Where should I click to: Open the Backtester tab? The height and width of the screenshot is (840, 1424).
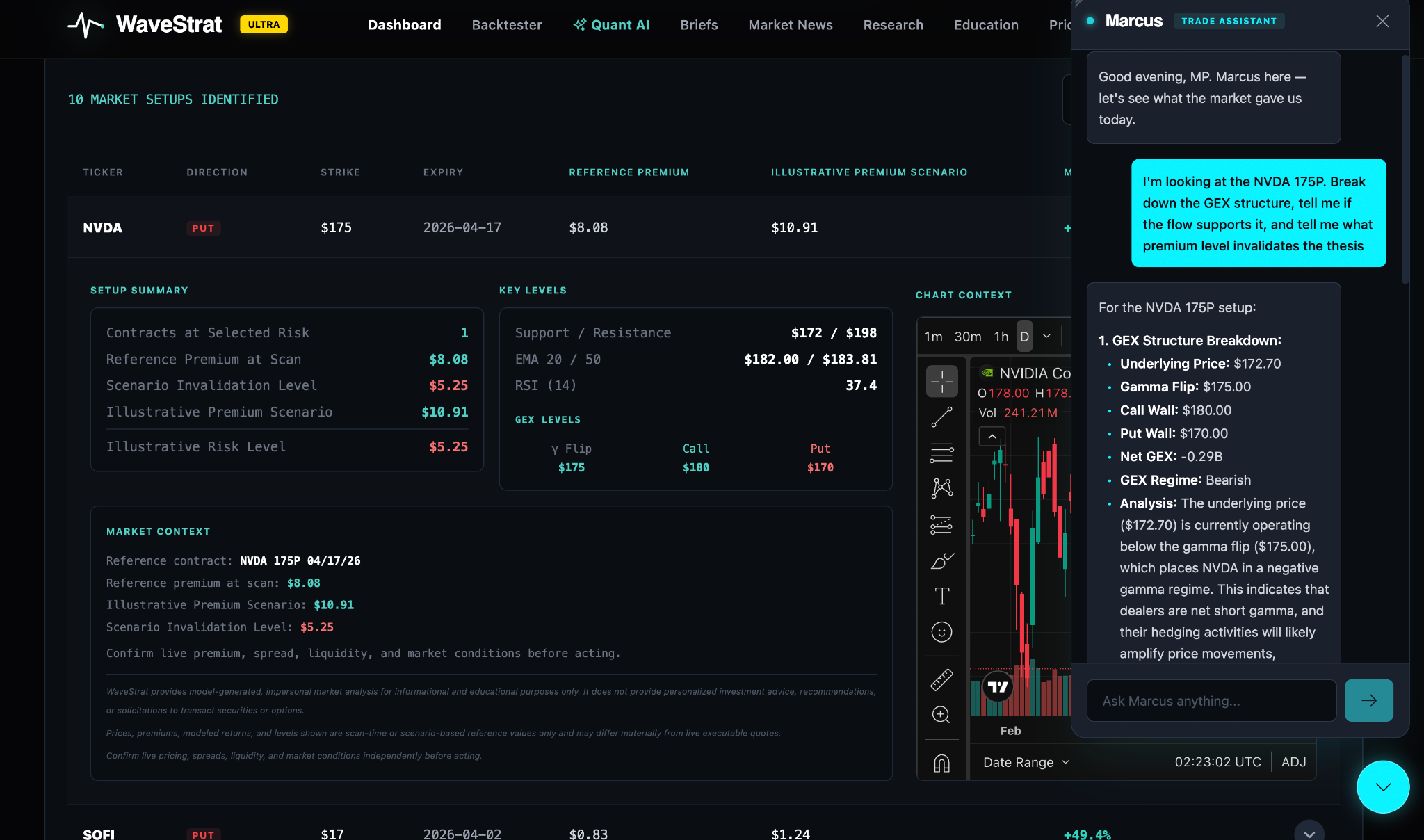tap(506, 25)
